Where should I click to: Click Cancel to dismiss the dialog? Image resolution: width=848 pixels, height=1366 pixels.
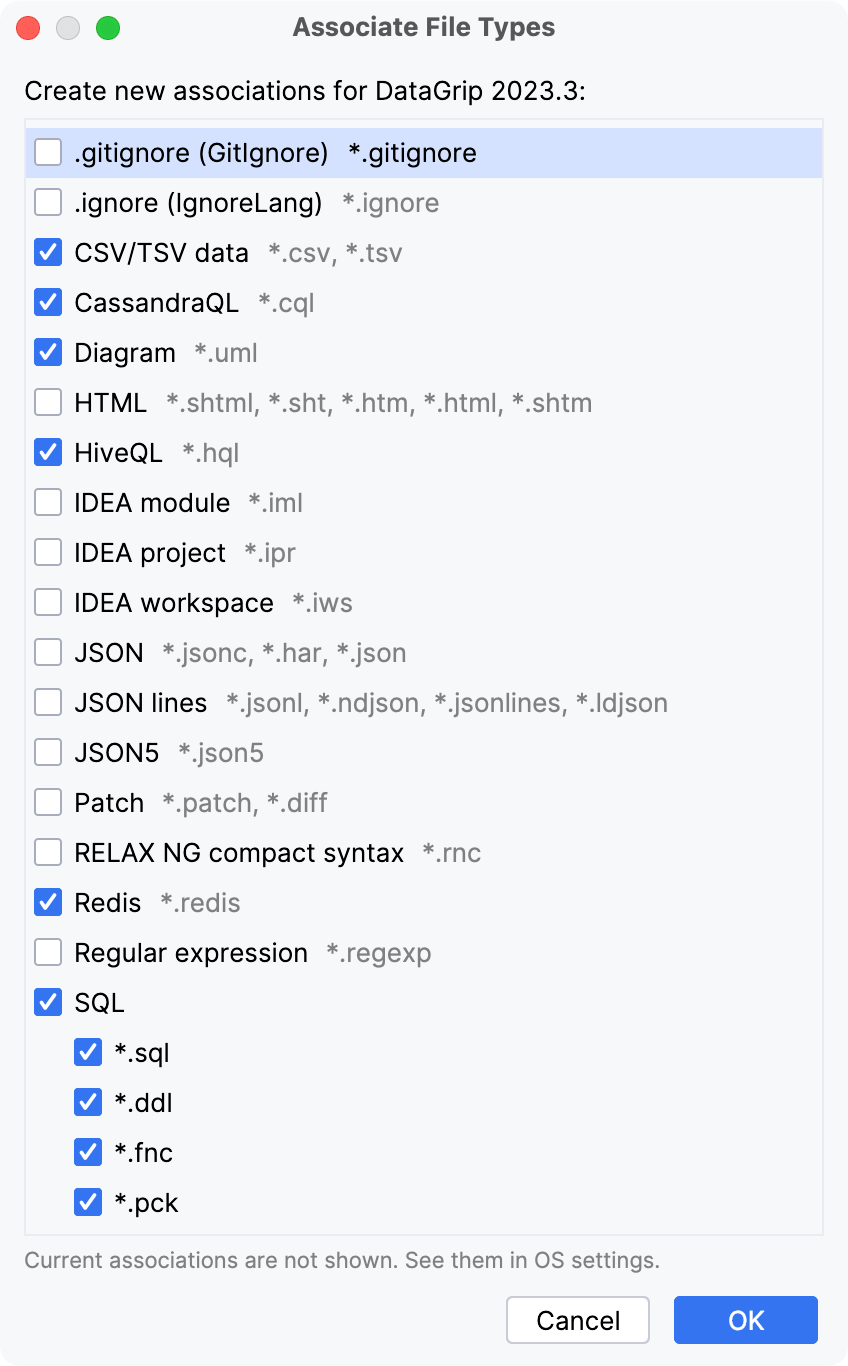coord(577,1320)
